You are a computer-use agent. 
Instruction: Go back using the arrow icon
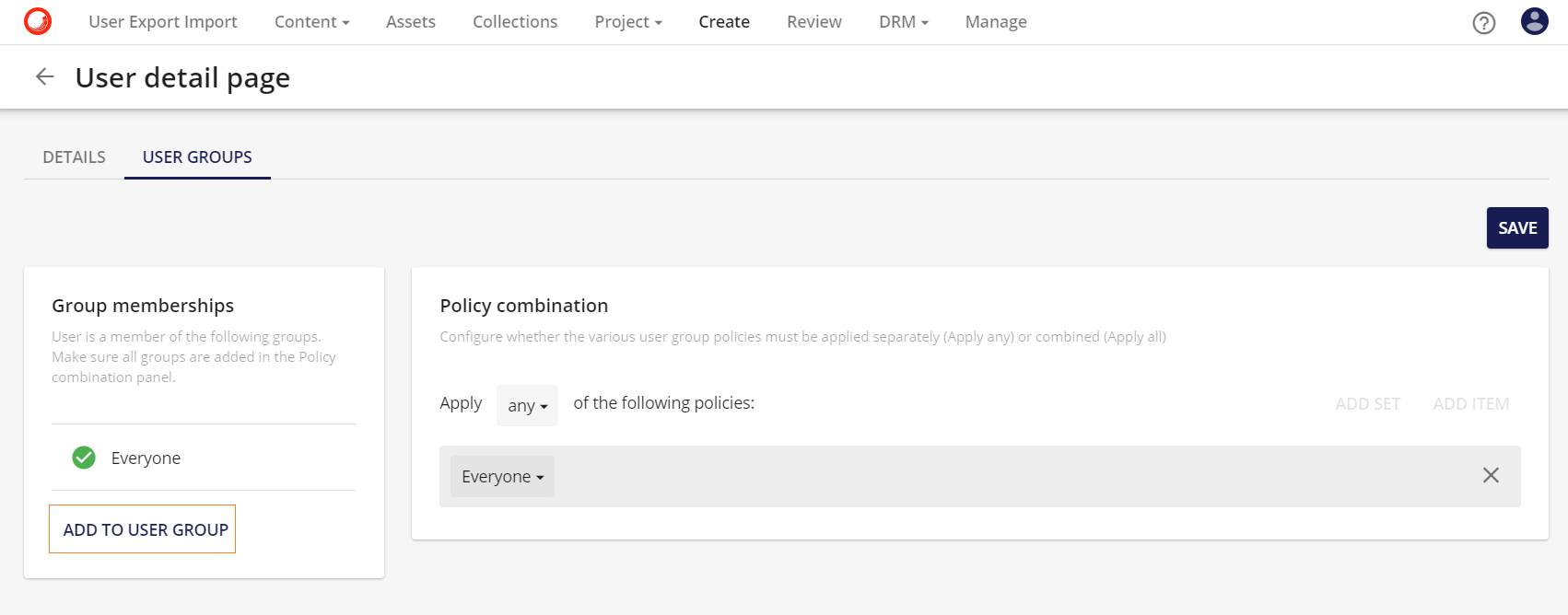point(44,77)
